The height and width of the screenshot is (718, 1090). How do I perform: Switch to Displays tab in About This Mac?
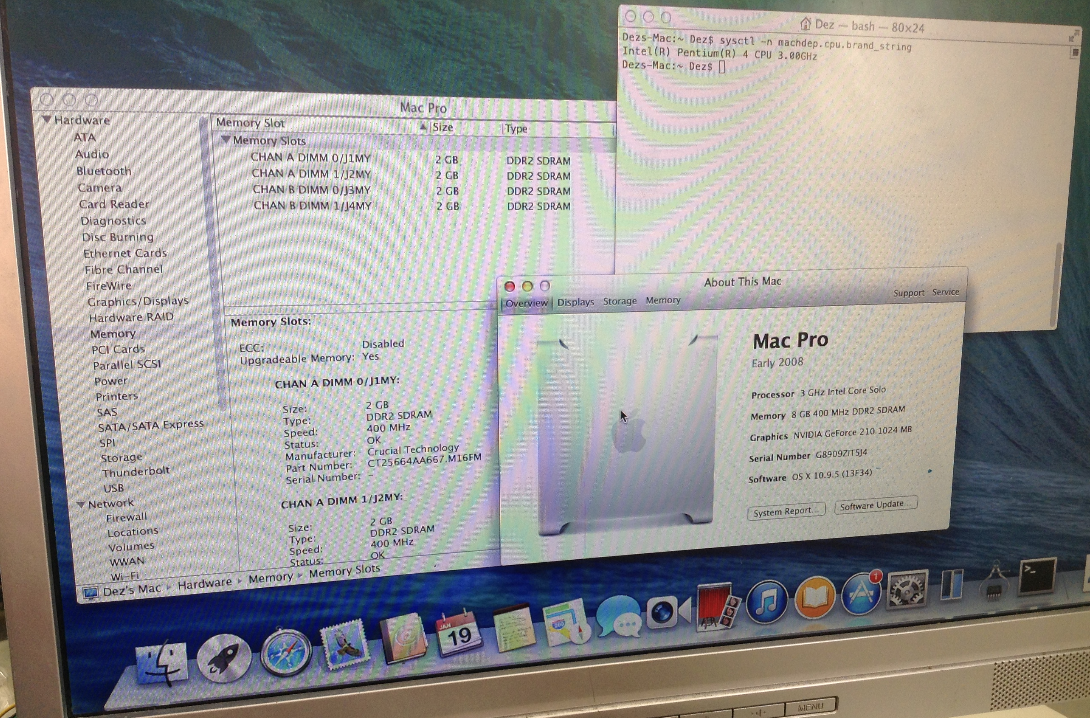pyautogui.click(x=576, y=302)
